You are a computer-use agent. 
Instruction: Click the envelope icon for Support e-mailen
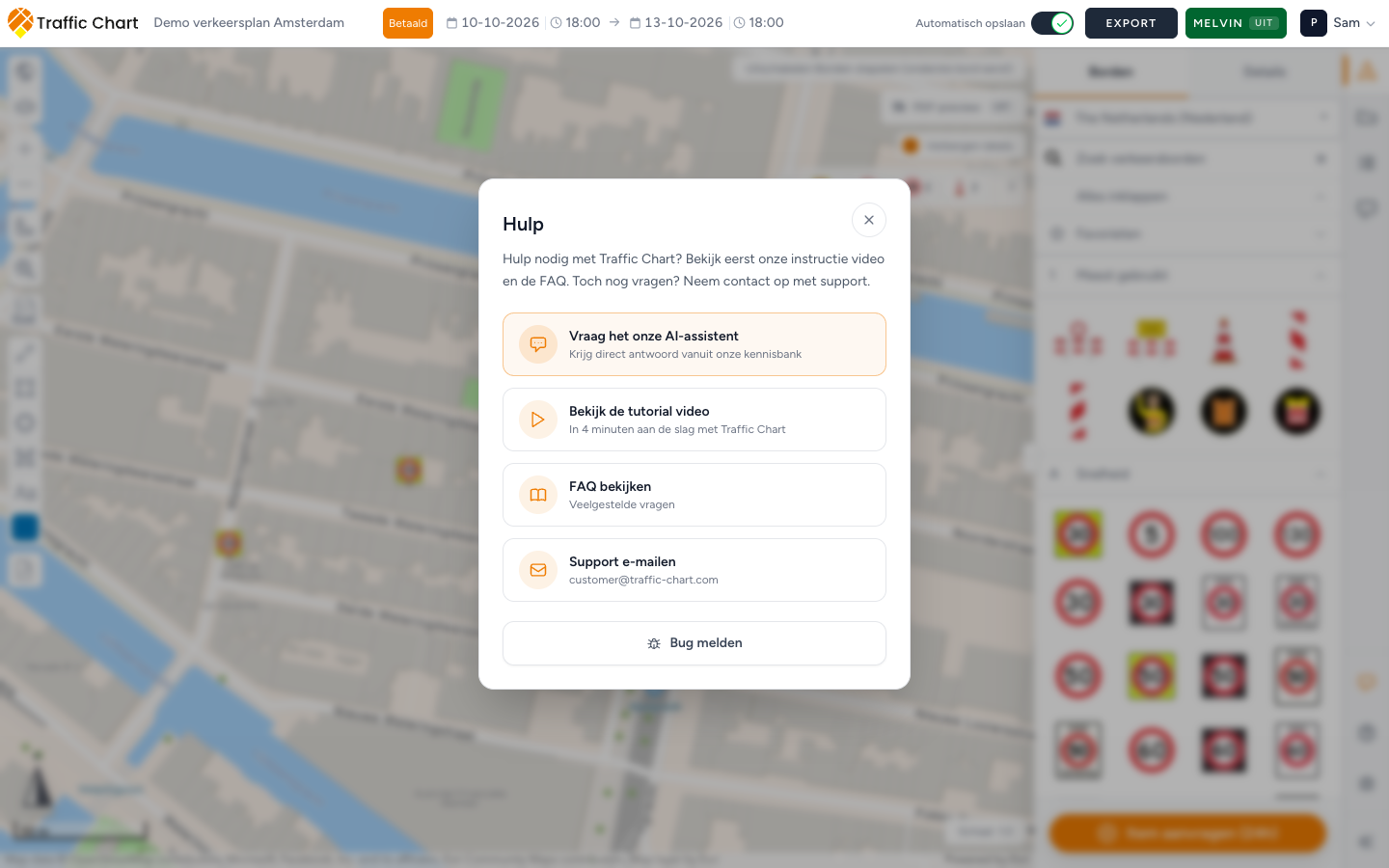pyautogui.click(x=538, y=570)
